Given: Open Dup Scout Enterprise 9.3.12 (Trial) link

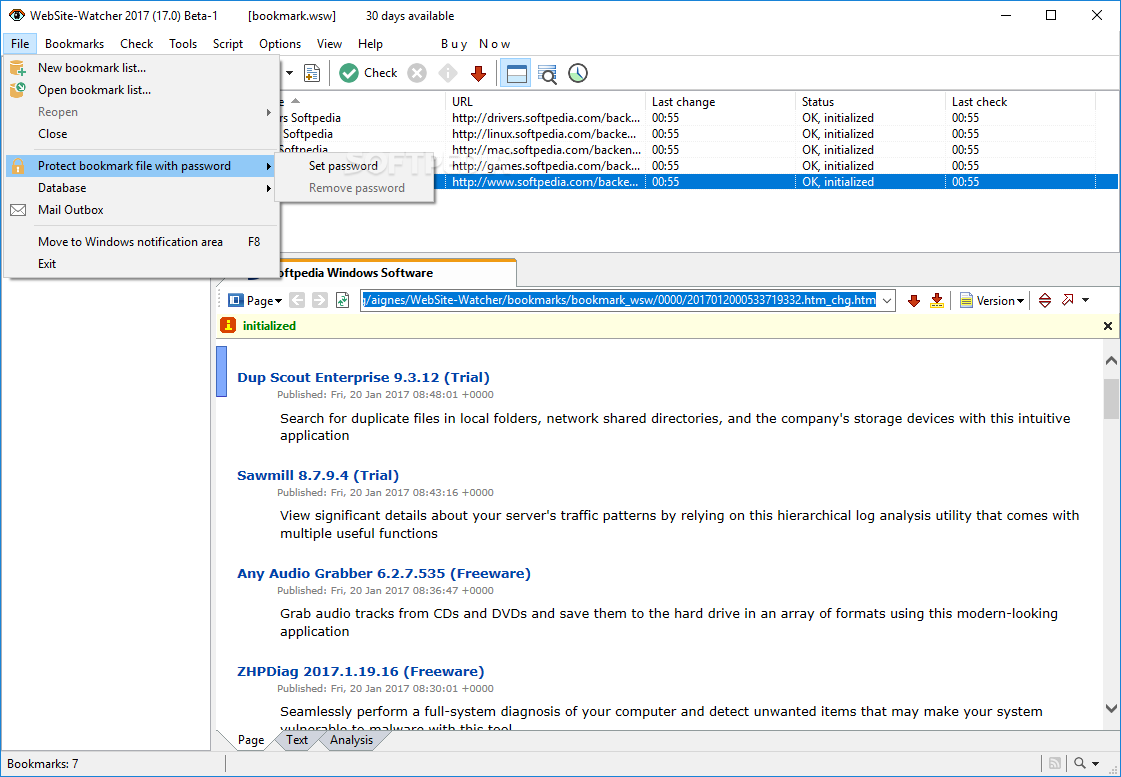Looking at the screenshot, I should [363, 377].
